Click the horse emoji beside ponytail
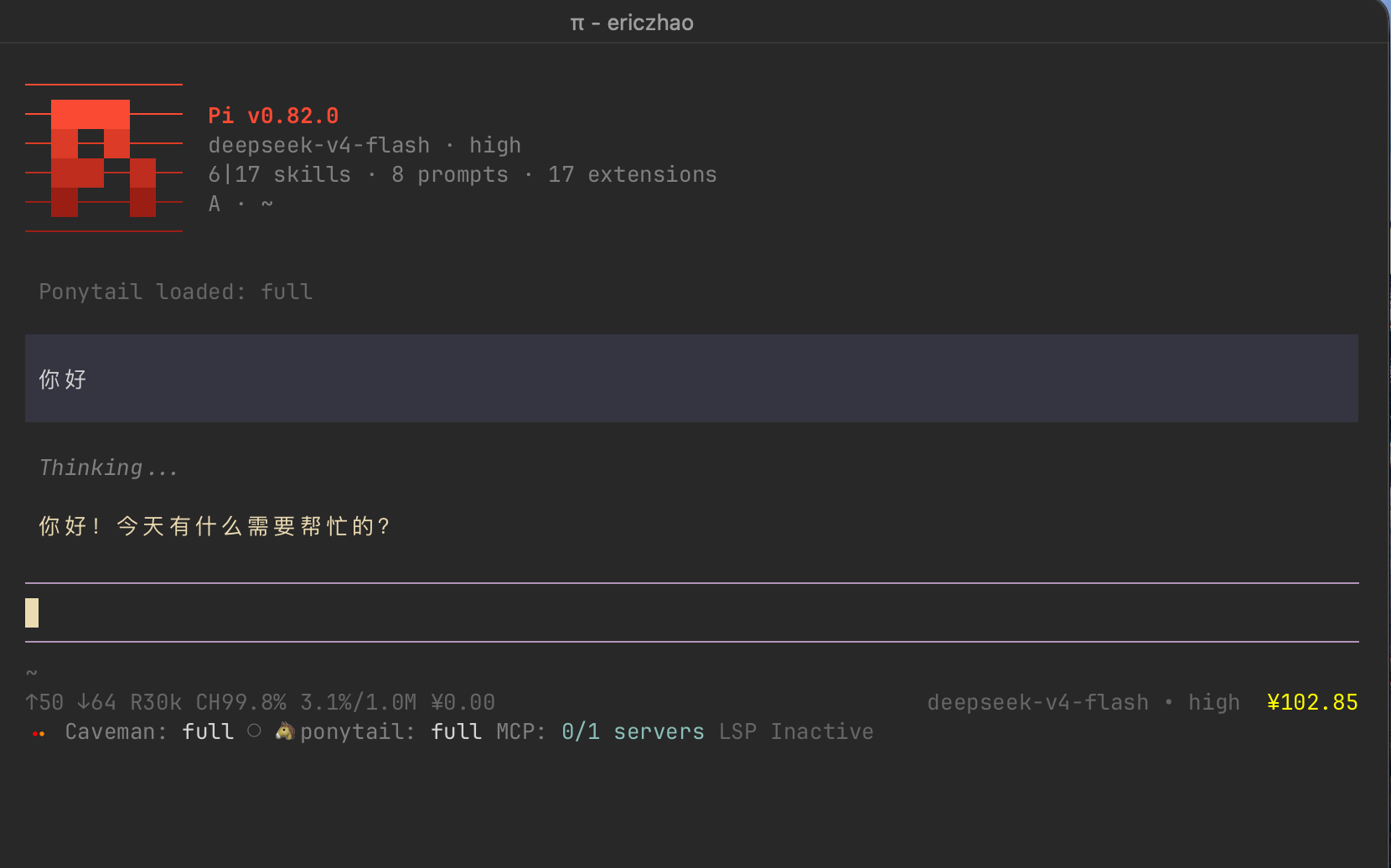 tap(285, 731)
